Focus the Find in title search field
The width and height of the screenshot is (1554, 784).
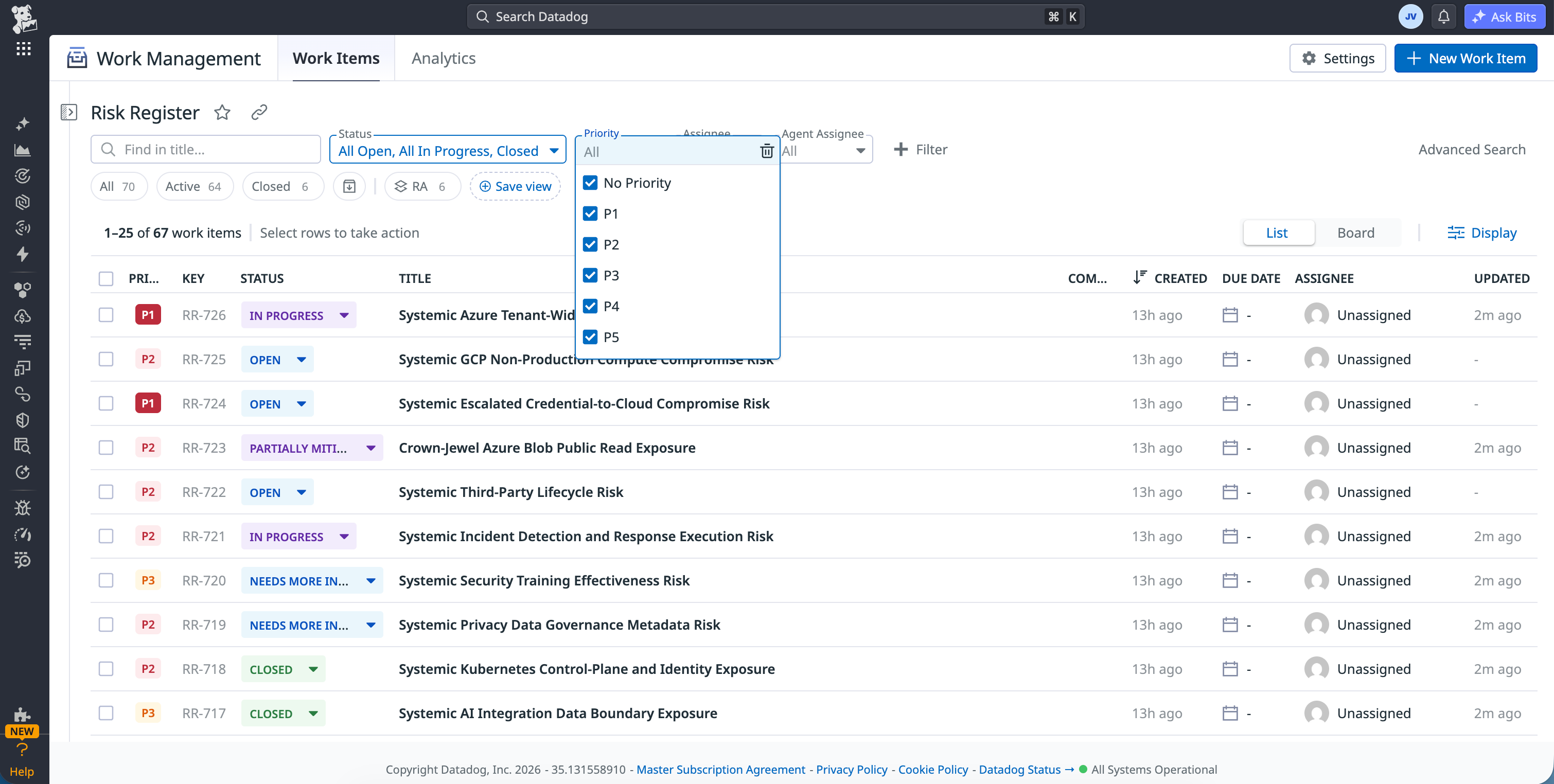click(x=206, y=149)
